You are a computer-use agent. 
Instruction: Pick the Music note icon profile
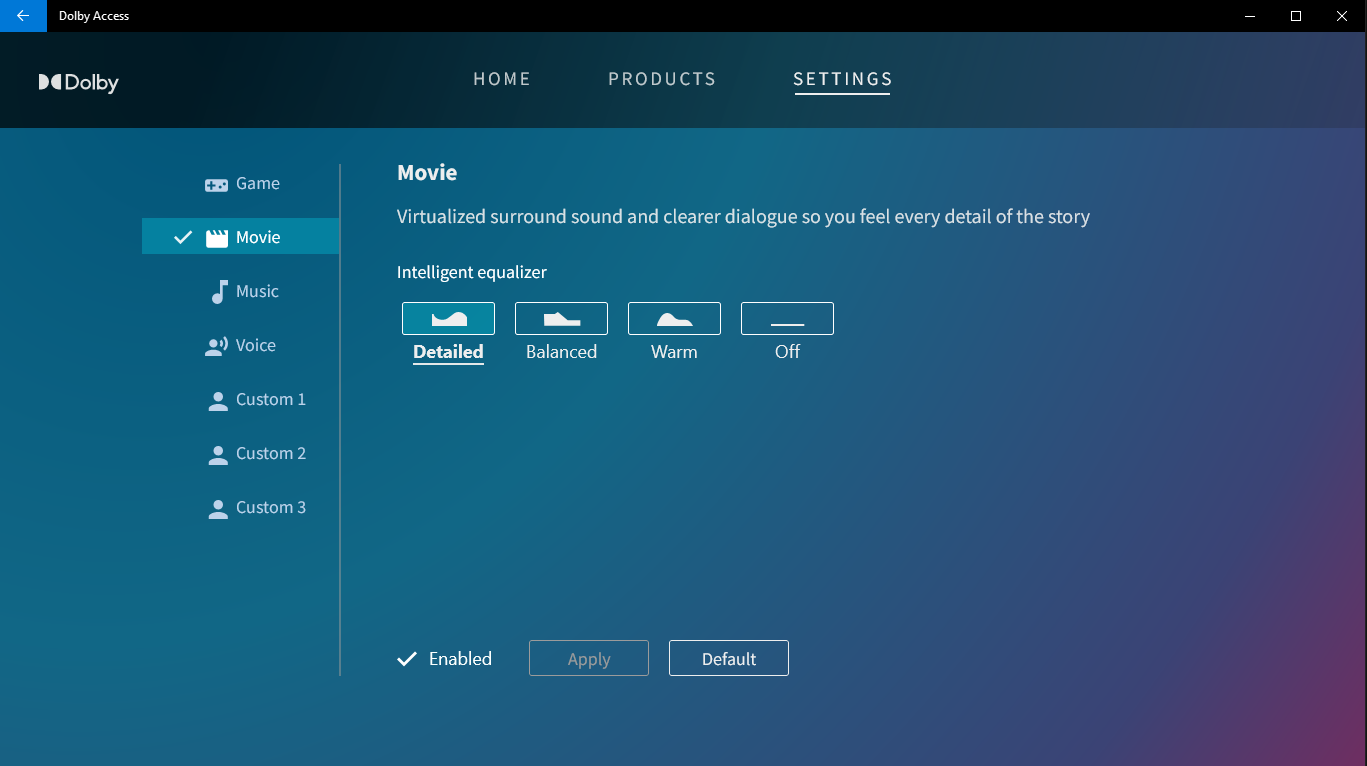click(219, 291)
